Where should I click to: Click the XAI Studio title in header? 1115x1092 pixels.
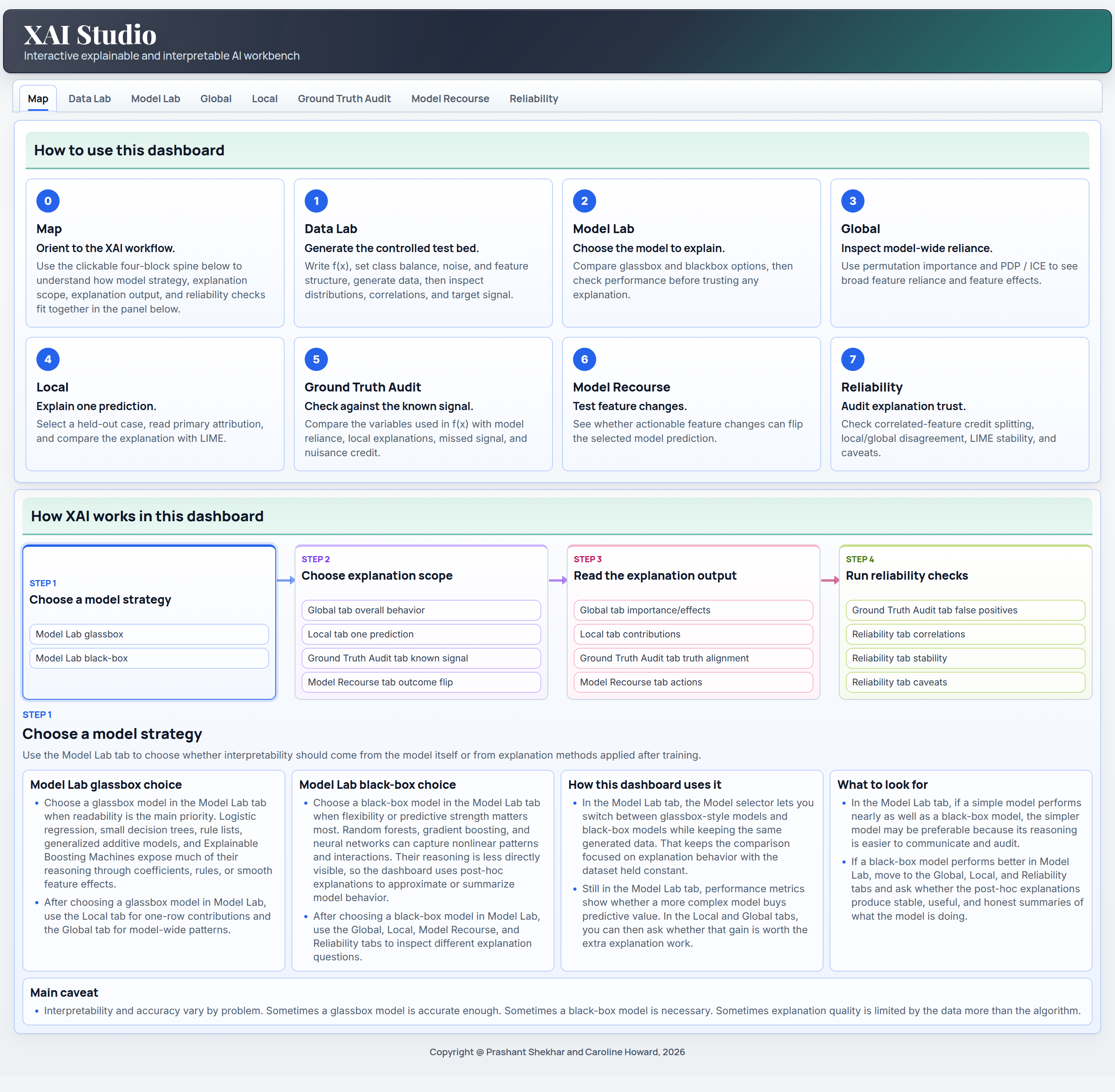(x=90, y=34)
